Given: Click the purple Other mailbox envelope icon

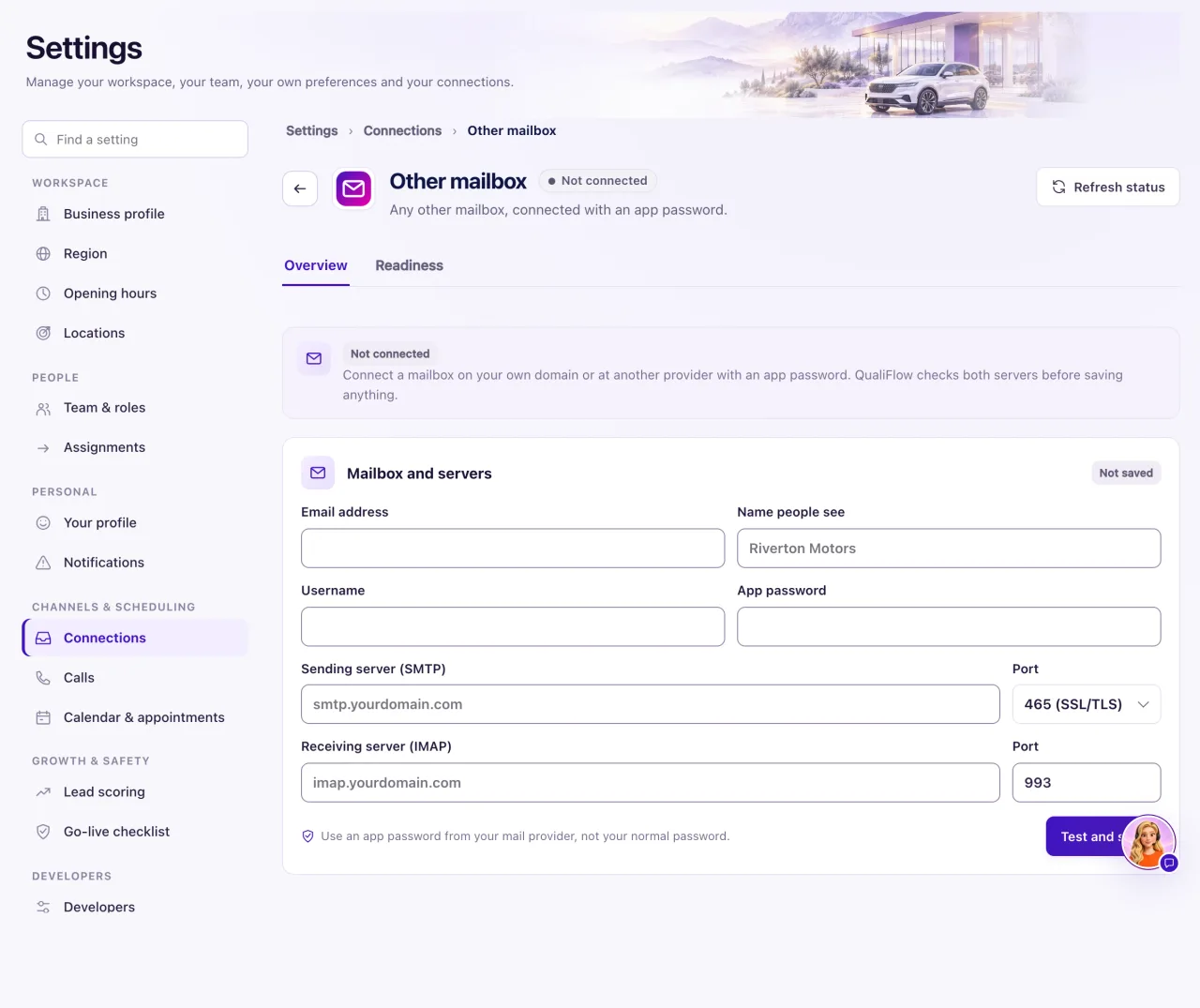Looking at the screenshot, I should point(353,188).
